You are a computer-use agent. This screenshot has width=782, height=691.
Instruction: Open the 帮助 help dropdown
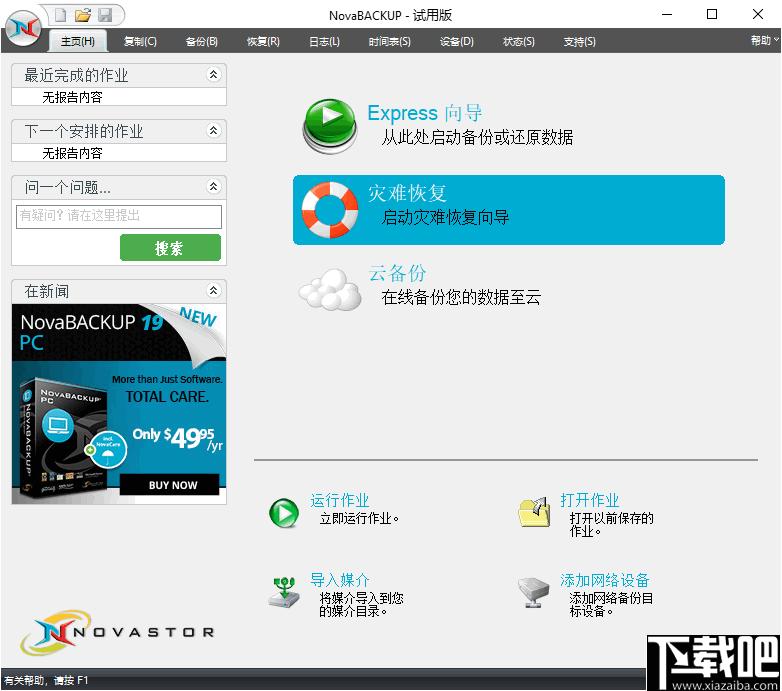coord(765,40)
